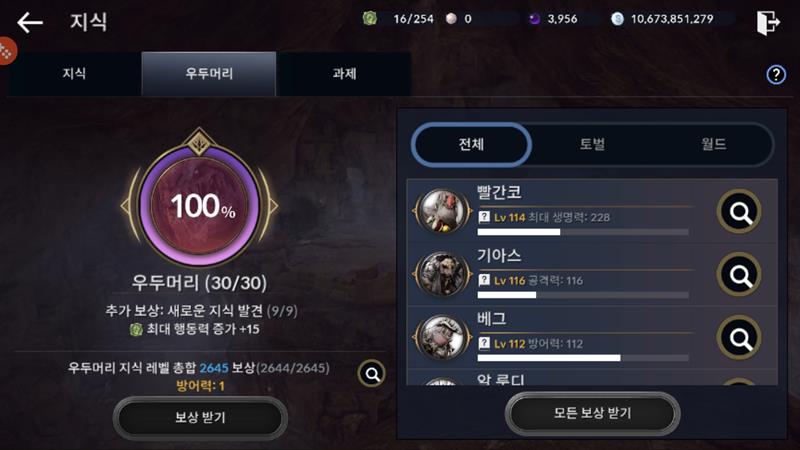The width and height of the screenshot is (800, 450).
Task: Click the 빨간코 knowledge progress bar
Action: [x=583, y=232]
